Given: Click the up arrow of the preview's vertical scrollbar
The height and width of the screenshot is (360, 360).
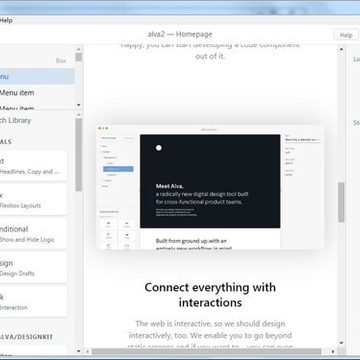Looking at the screenshot, I should click(341, 50).
